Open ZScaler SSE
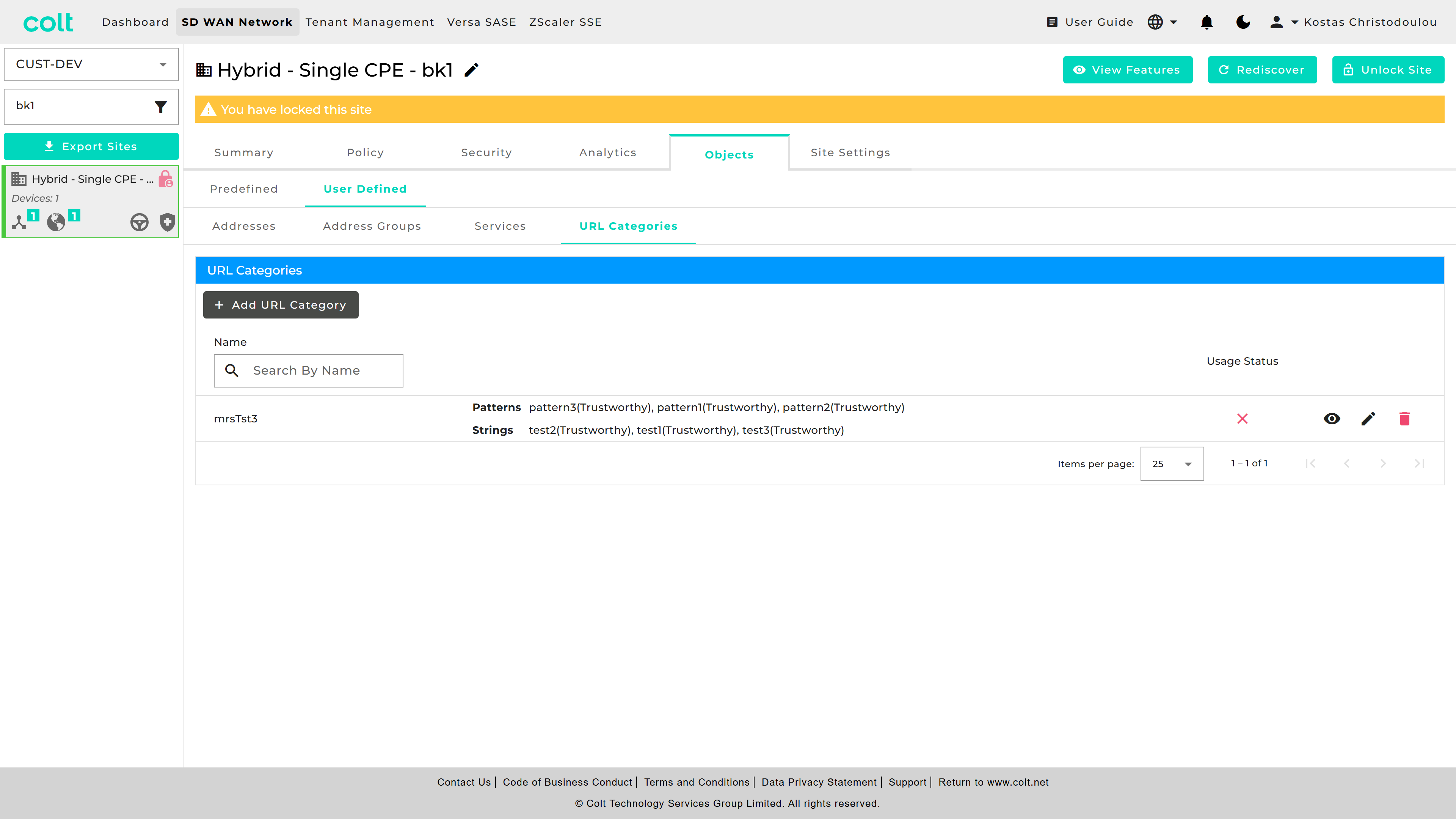 [565, 22]
